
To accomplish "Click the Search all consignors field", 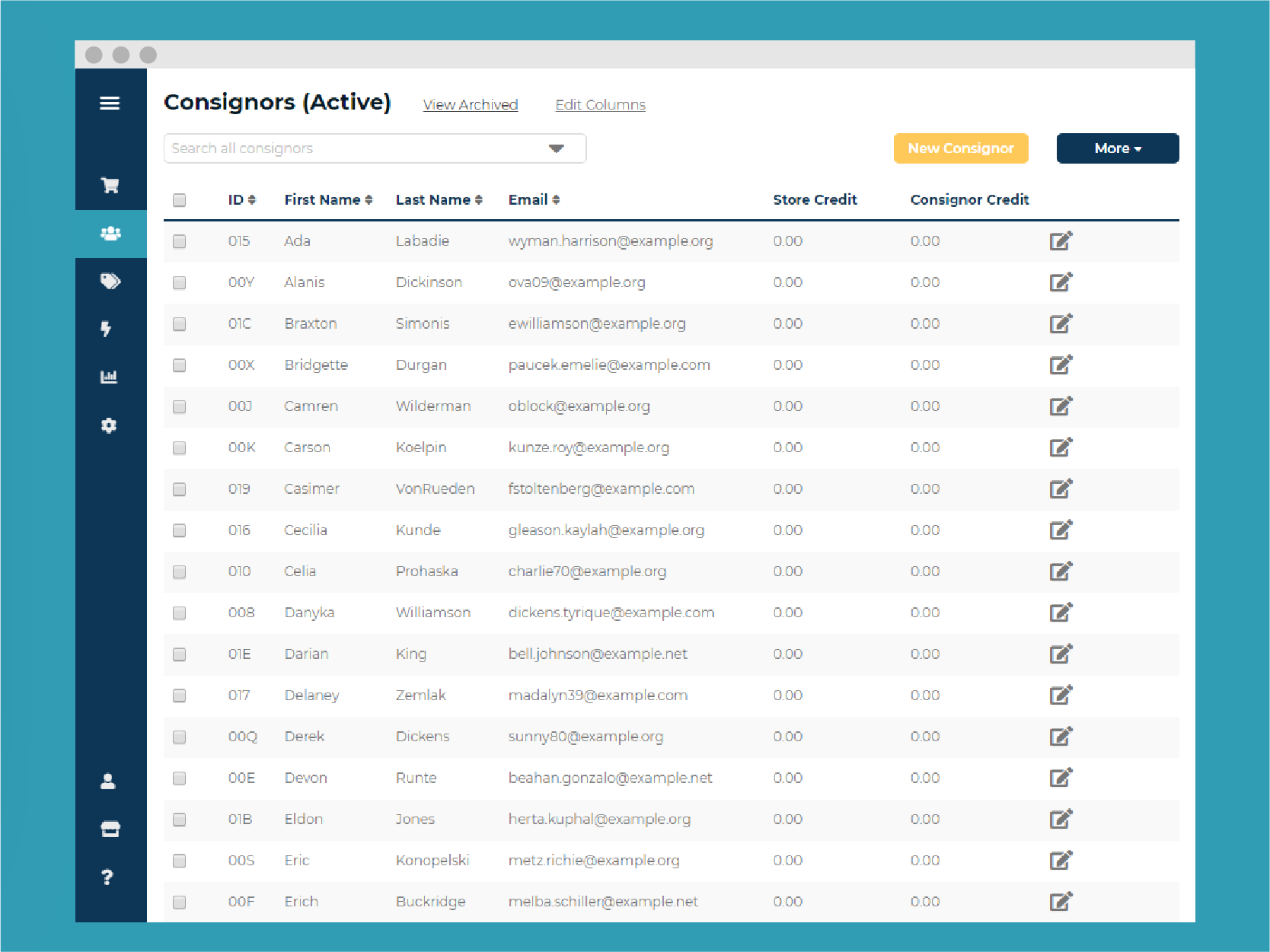I will (350, 148).
